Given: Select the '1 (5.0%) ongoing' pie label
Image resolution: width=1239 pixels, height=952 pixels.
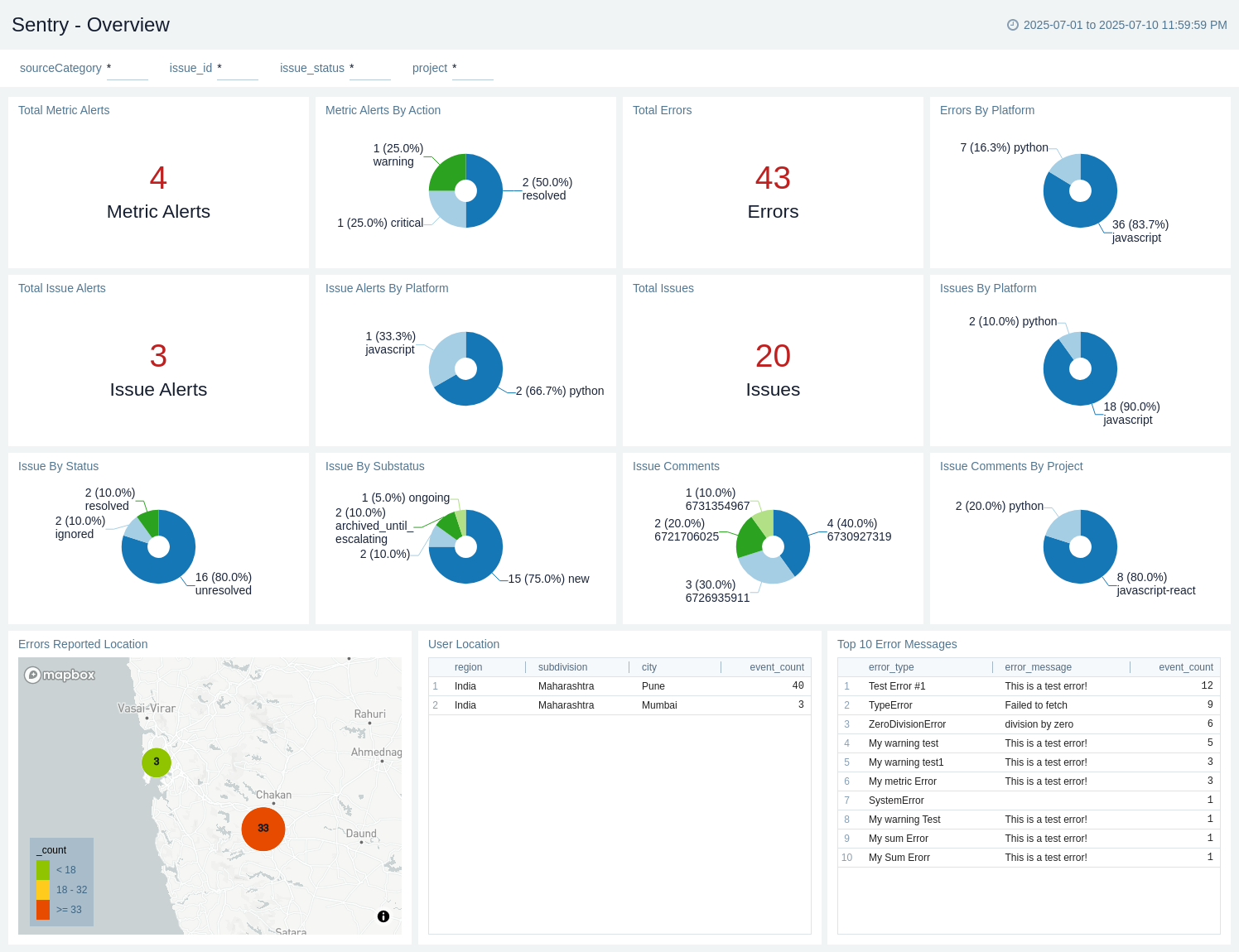Looking at the screenshot, I should pos(406,498).
